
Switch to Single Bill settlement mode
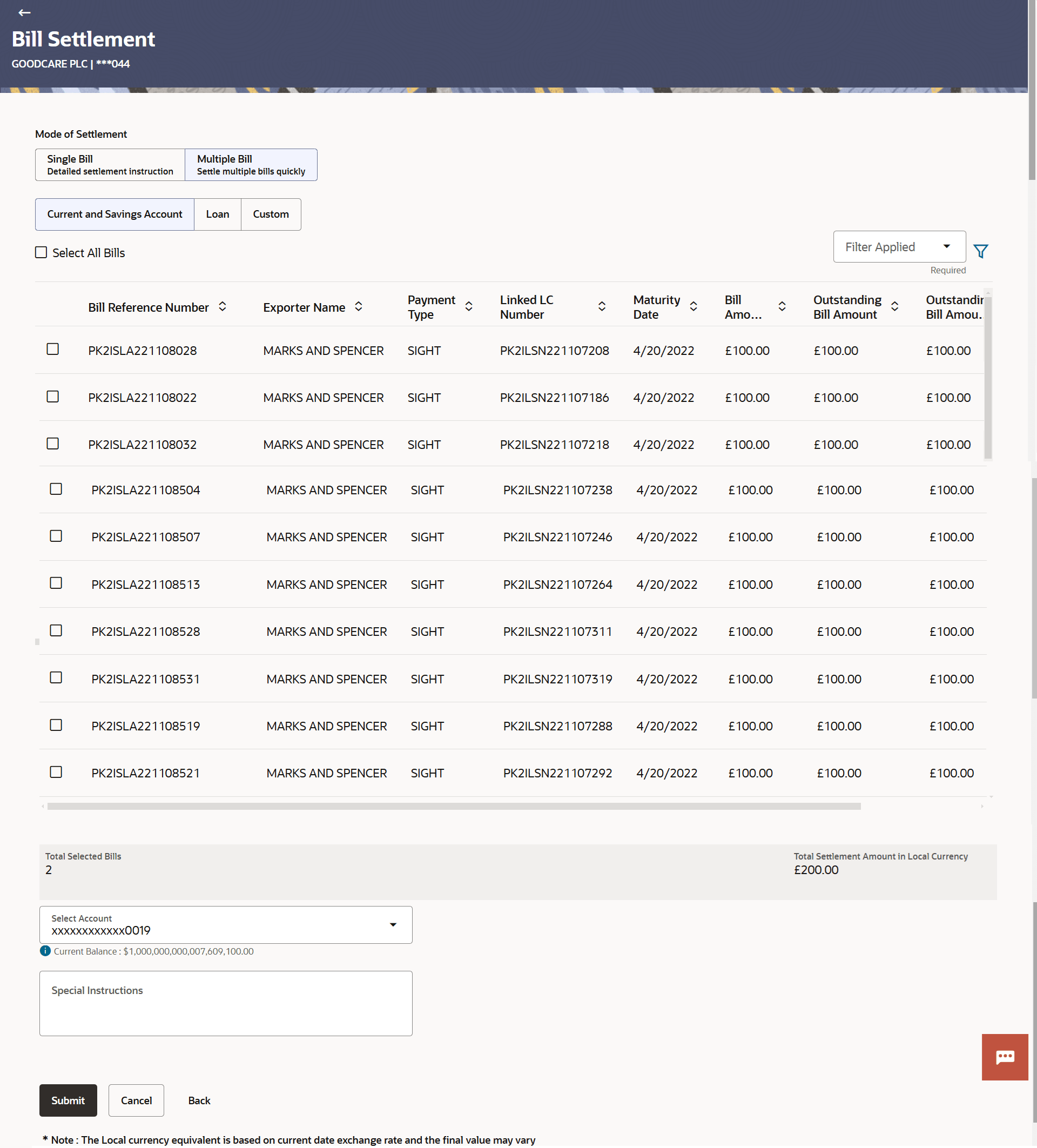pos(110,165)
